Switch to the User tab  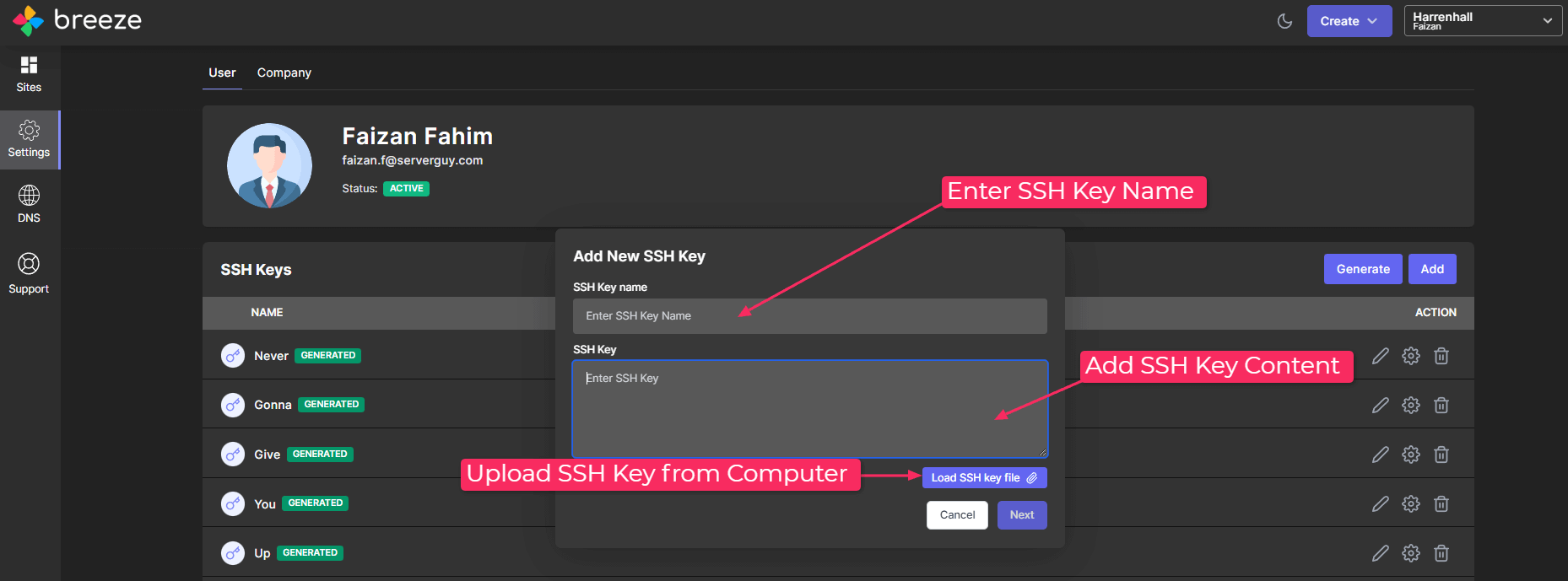click(x=222, y=73)
